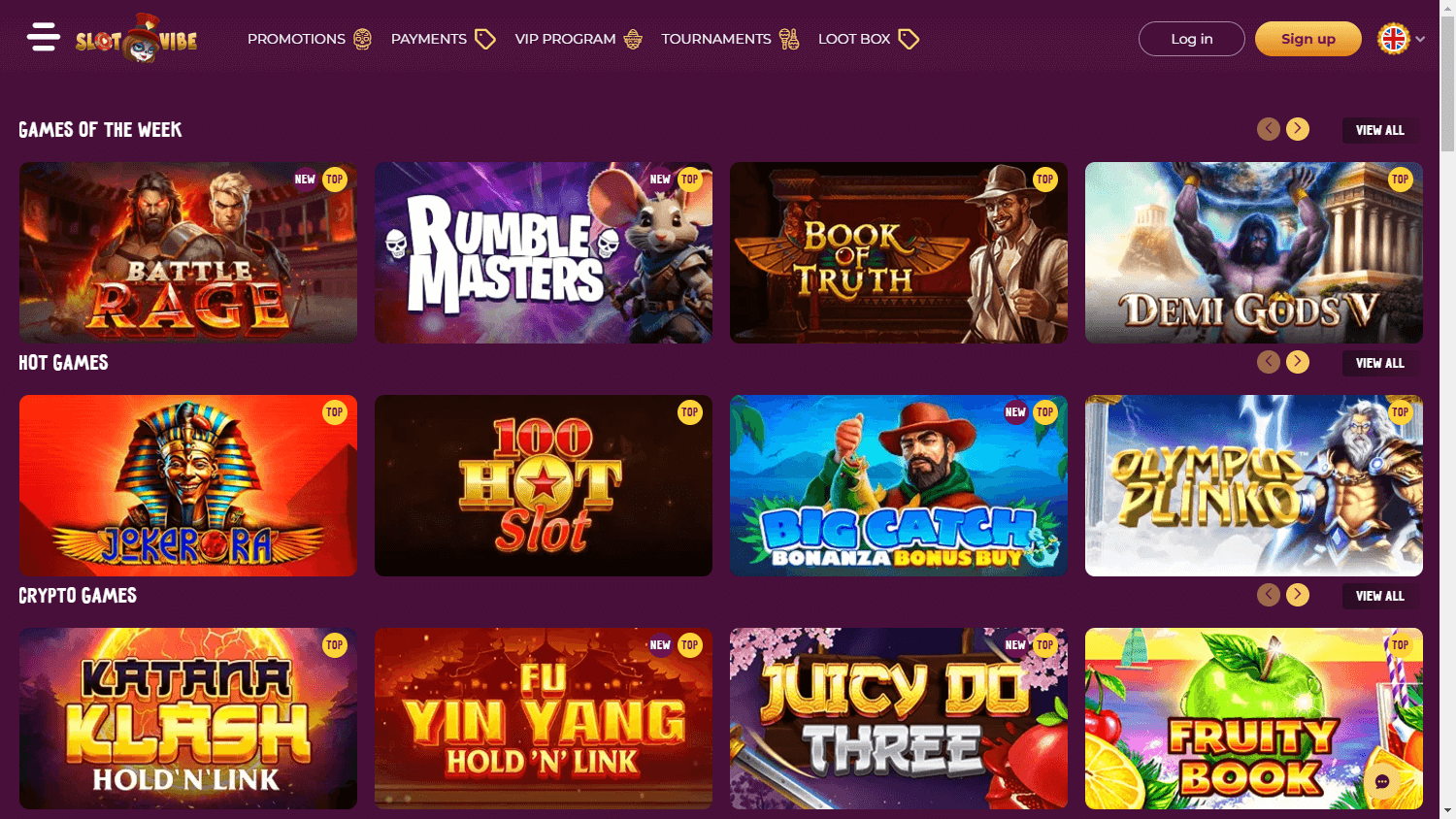Expand the language selector with UK flag
1456x819 pixels.
point(1402,39)
